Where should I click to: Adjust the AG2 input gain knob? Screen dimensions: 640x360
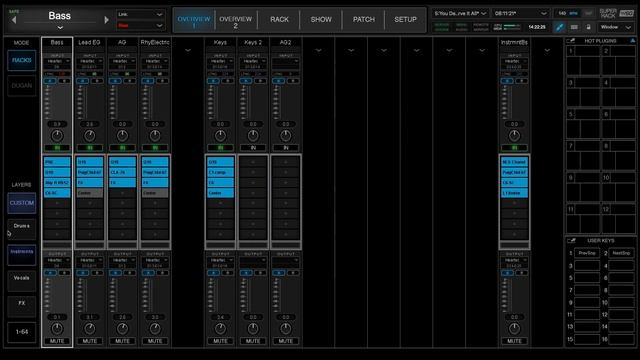pos(286,136)
